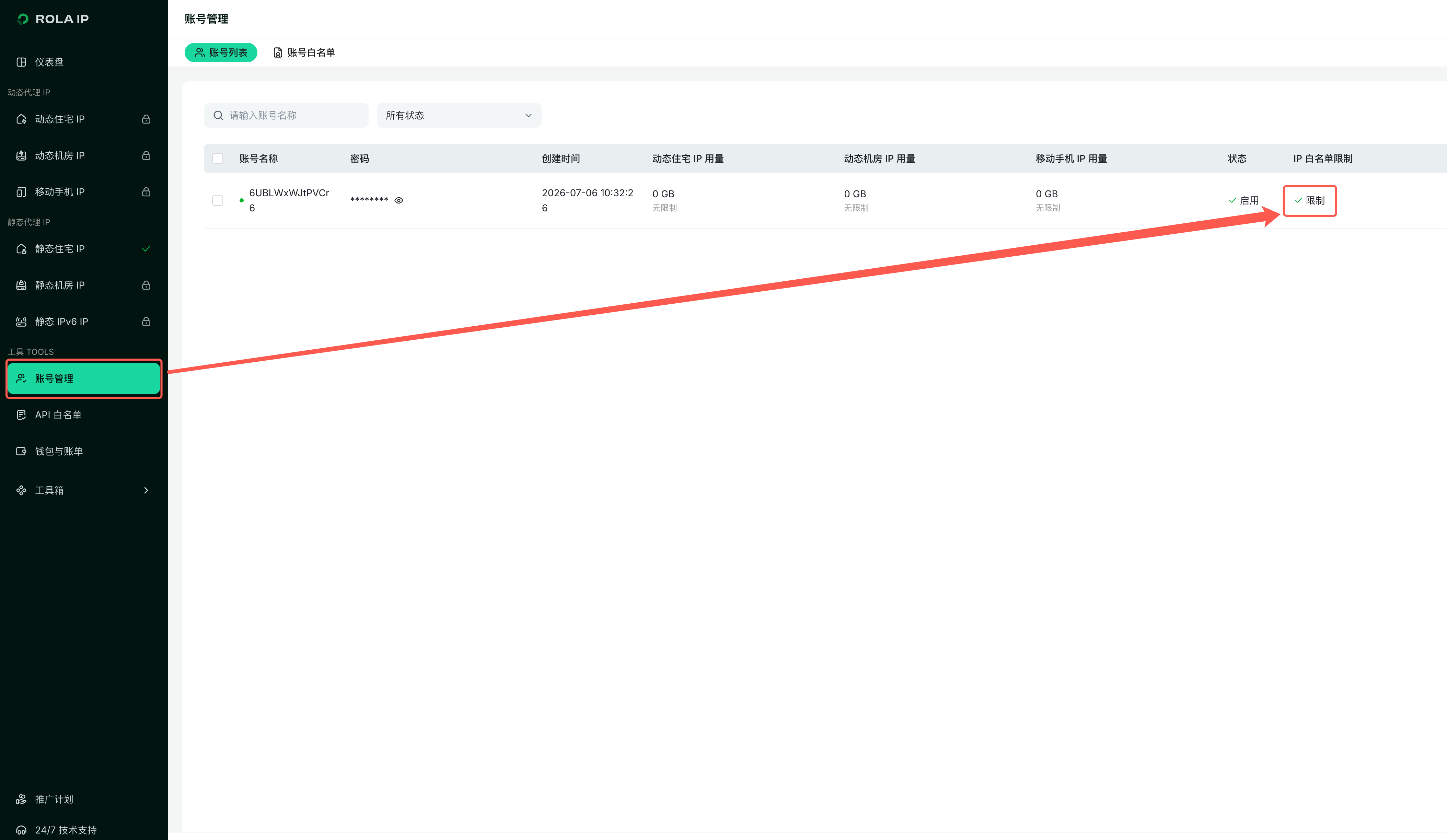Open the 仪表盘 dashboard icon

pos(21,62)
